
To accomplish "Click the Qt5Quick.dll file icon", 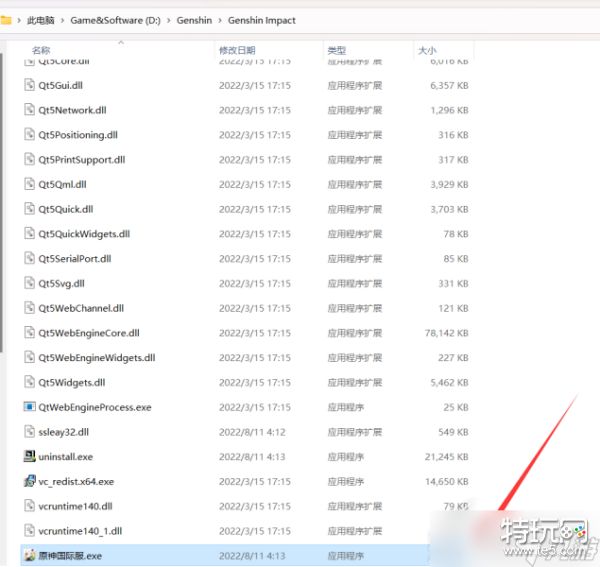I will tap(29, 209).
